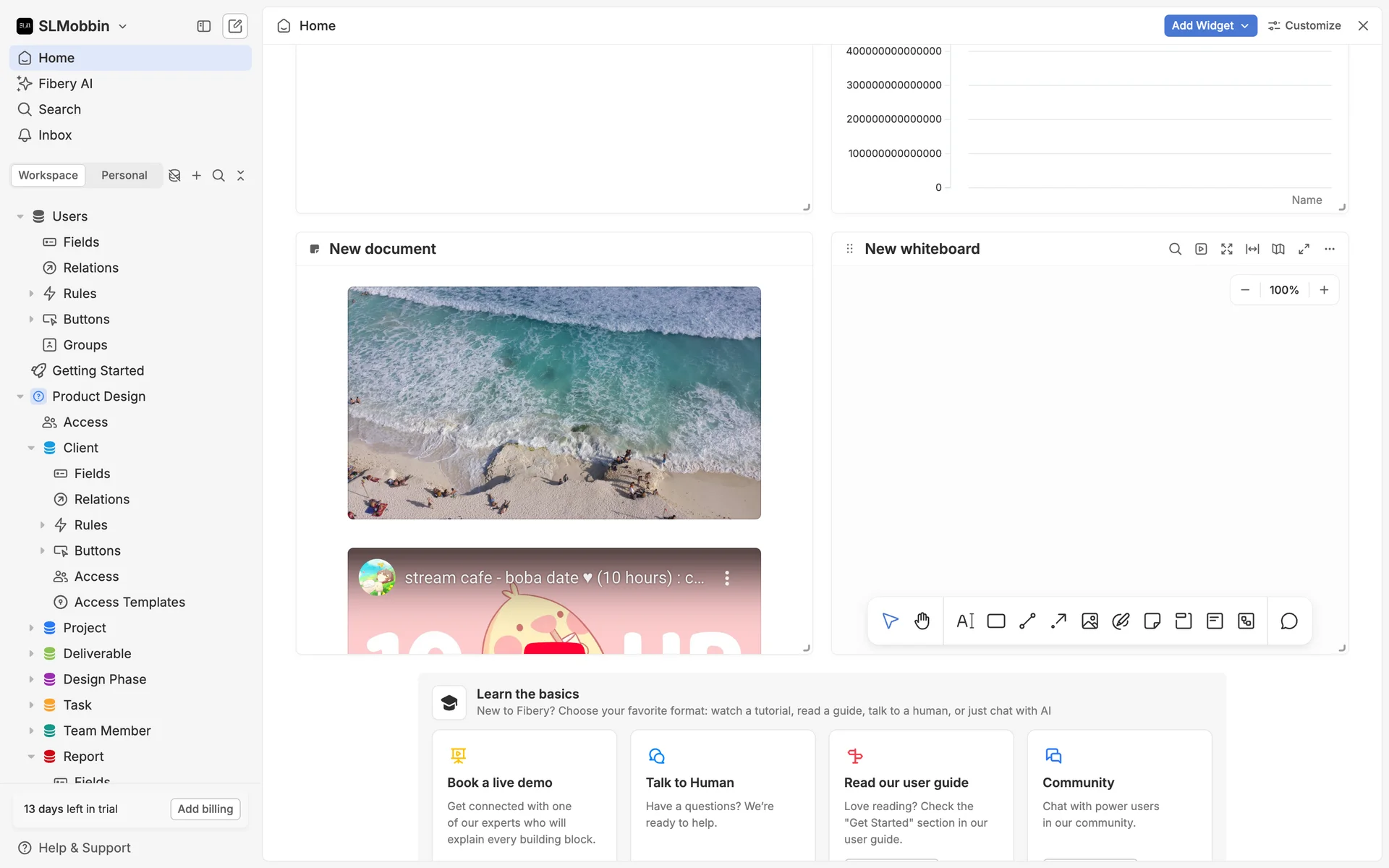Collapse the Users tree node
The image size is (1389, 868).
[x=20, y=216]
